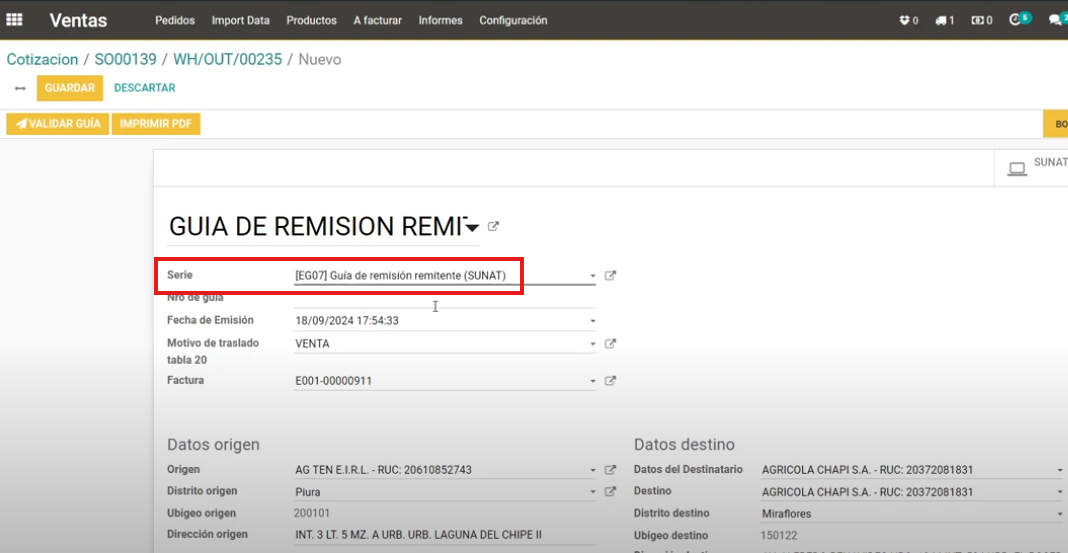This screenshot has width=1068, height=553.
Task: Click the truck deliveries counter icon
Action: point(944,20)
